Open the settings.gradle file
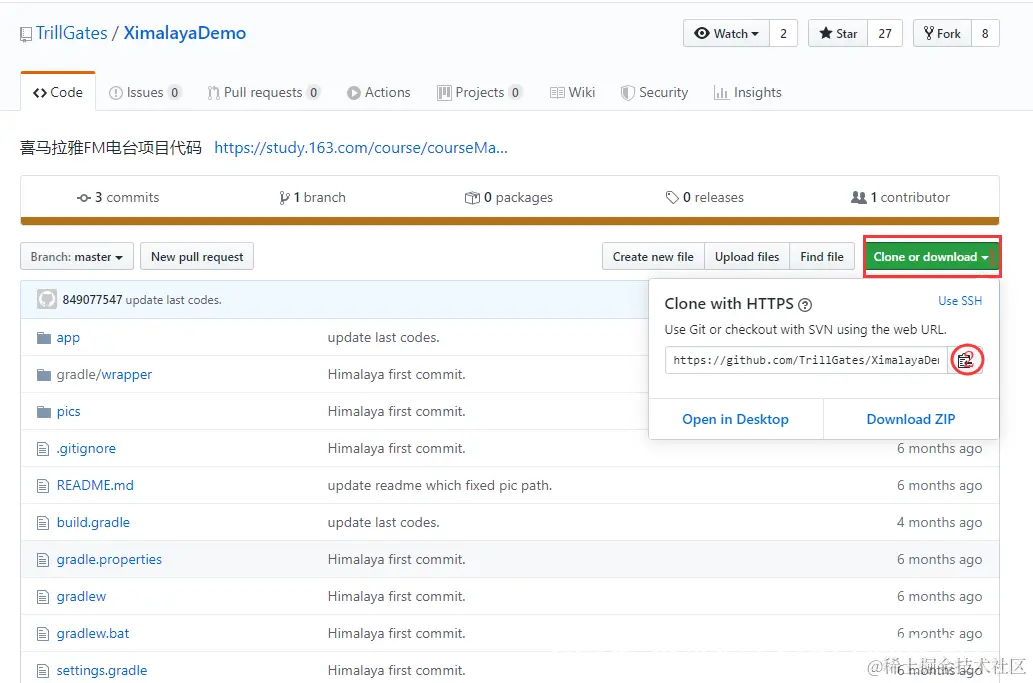 [x=102, y=670]
